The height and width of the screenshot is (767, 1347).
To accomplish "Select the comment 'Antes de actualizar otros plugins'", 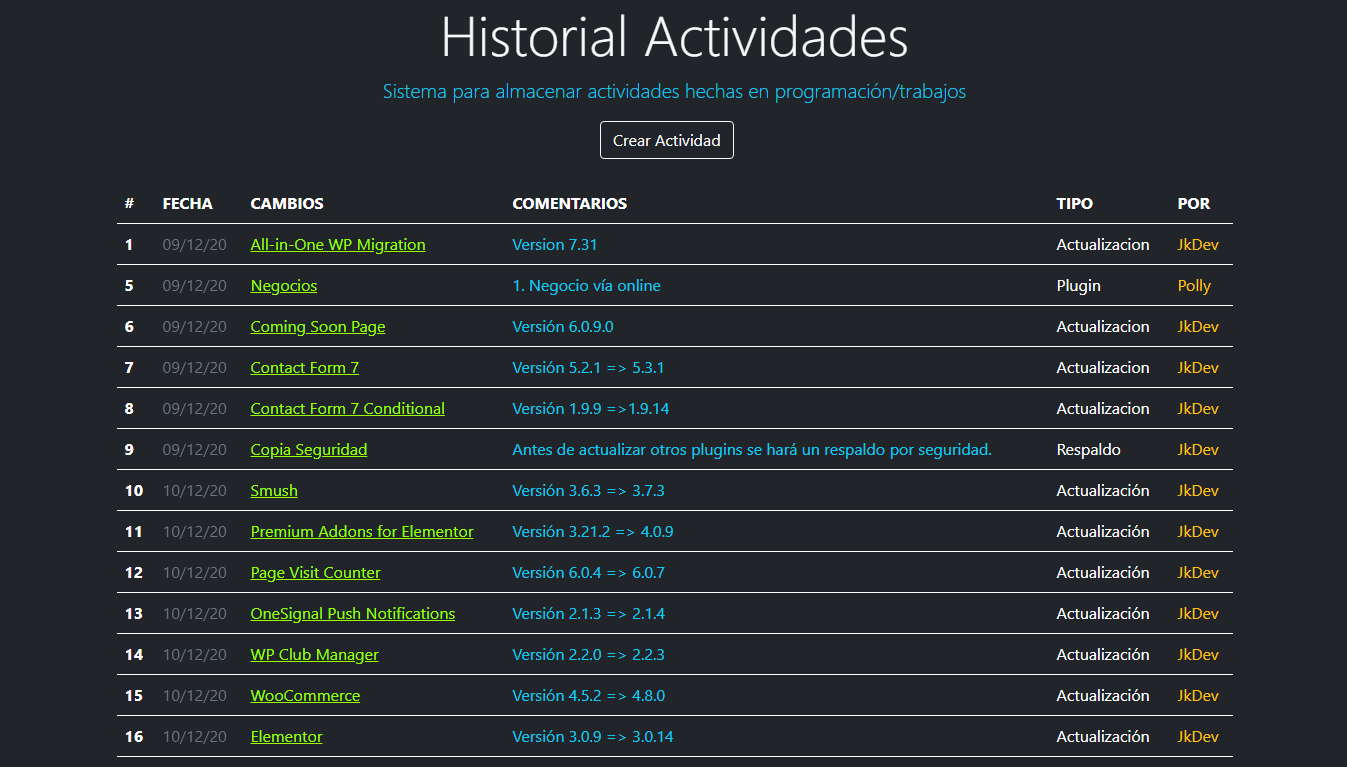I will (752, 450).
